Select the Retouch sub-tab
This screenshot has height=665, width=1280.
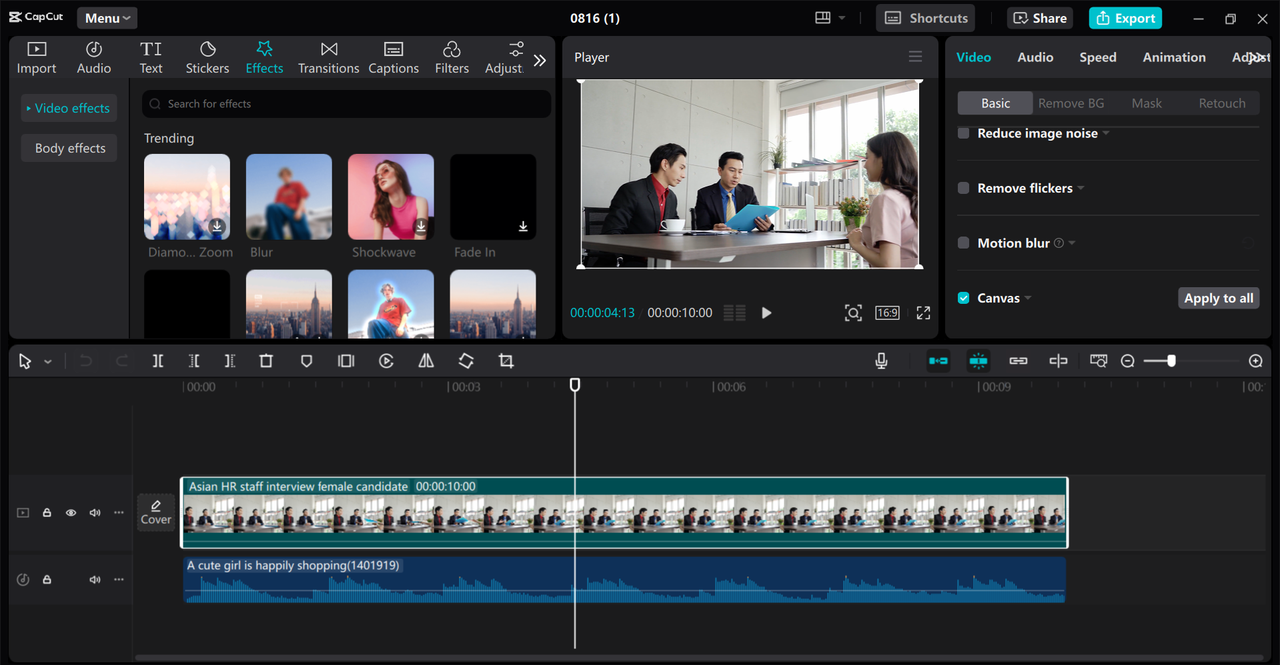1222,103
